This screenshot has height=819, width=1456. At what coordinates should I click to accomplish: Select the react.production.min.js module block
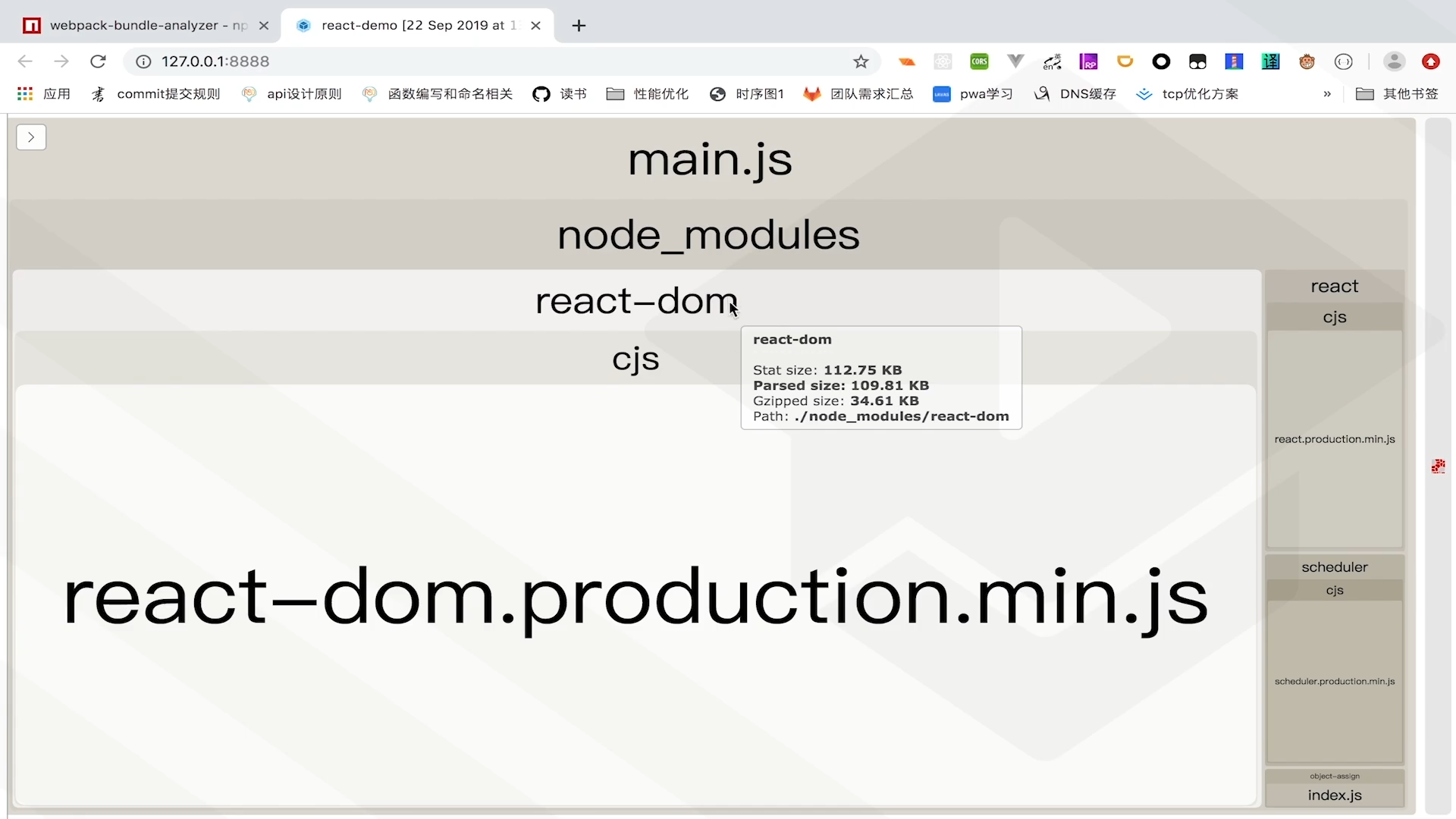(1335, 439)
